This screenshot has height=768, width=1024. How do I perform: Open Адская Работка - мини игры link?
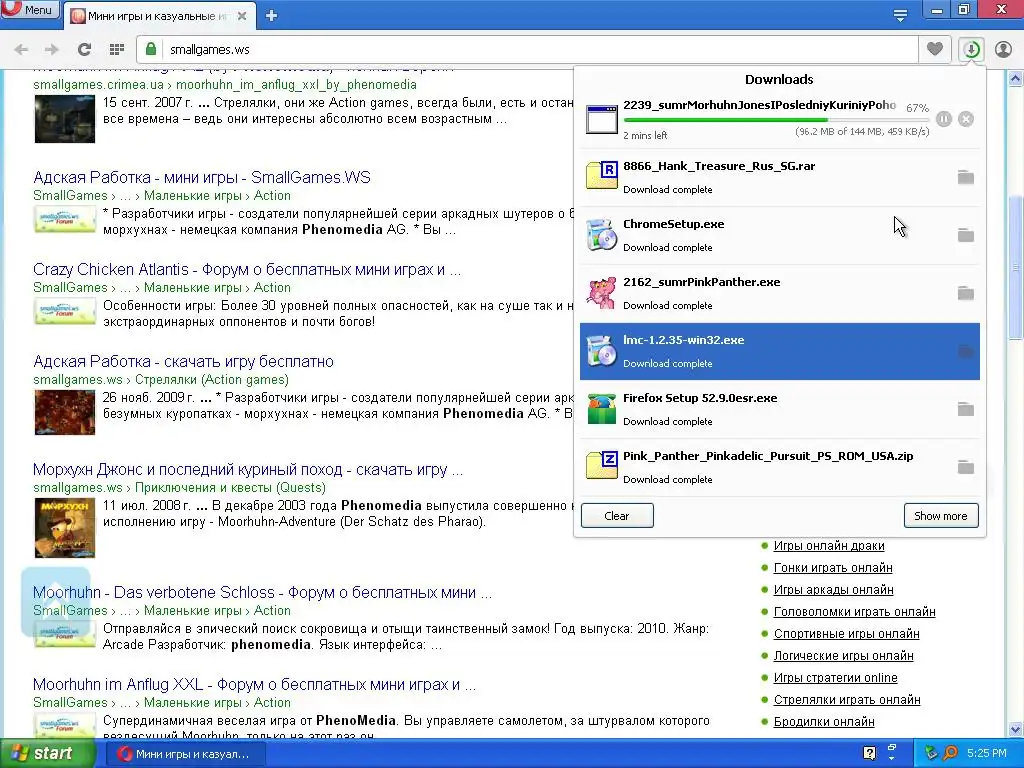[202, 178]
